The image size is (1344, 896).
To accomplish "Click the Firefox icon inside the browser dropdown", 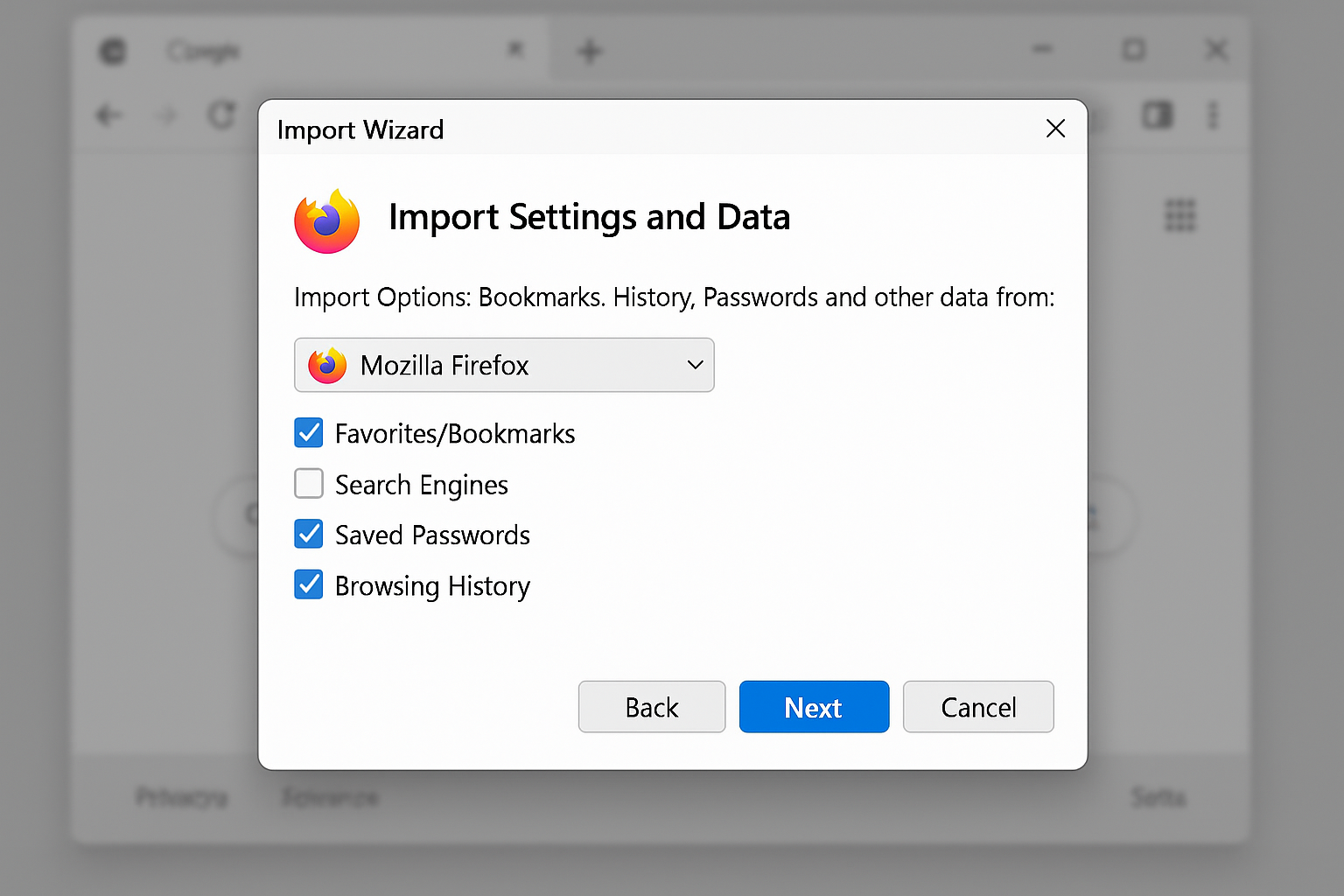I will pyautogui.click(x=325, y=365).
